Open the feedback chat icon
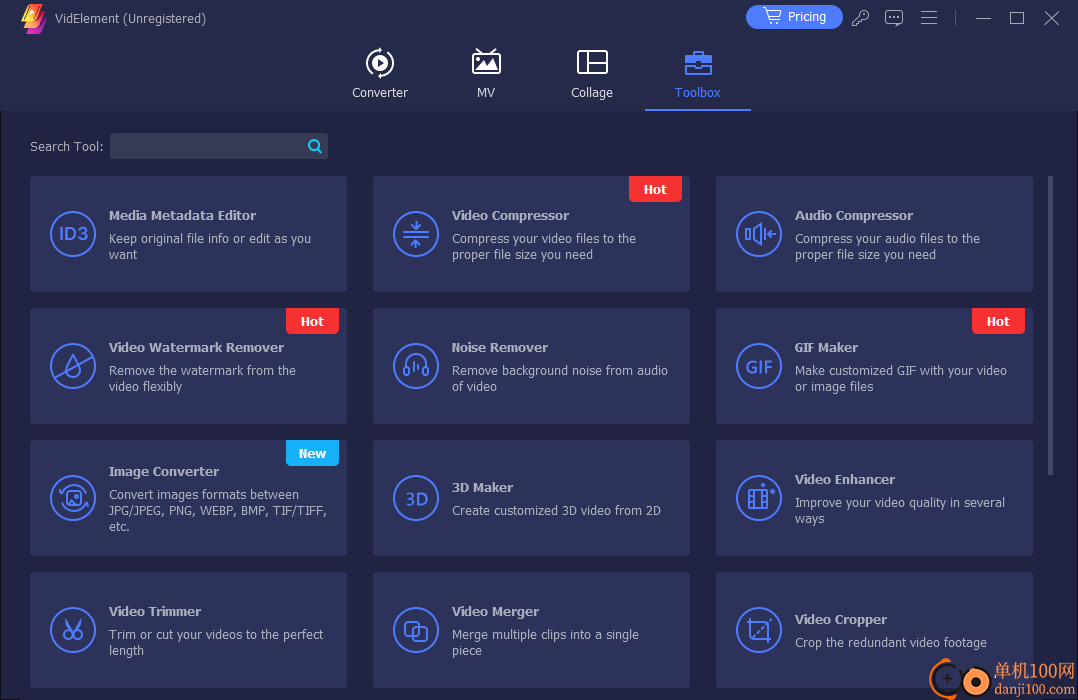1078x700 pixels. click(x=894, y=18)
